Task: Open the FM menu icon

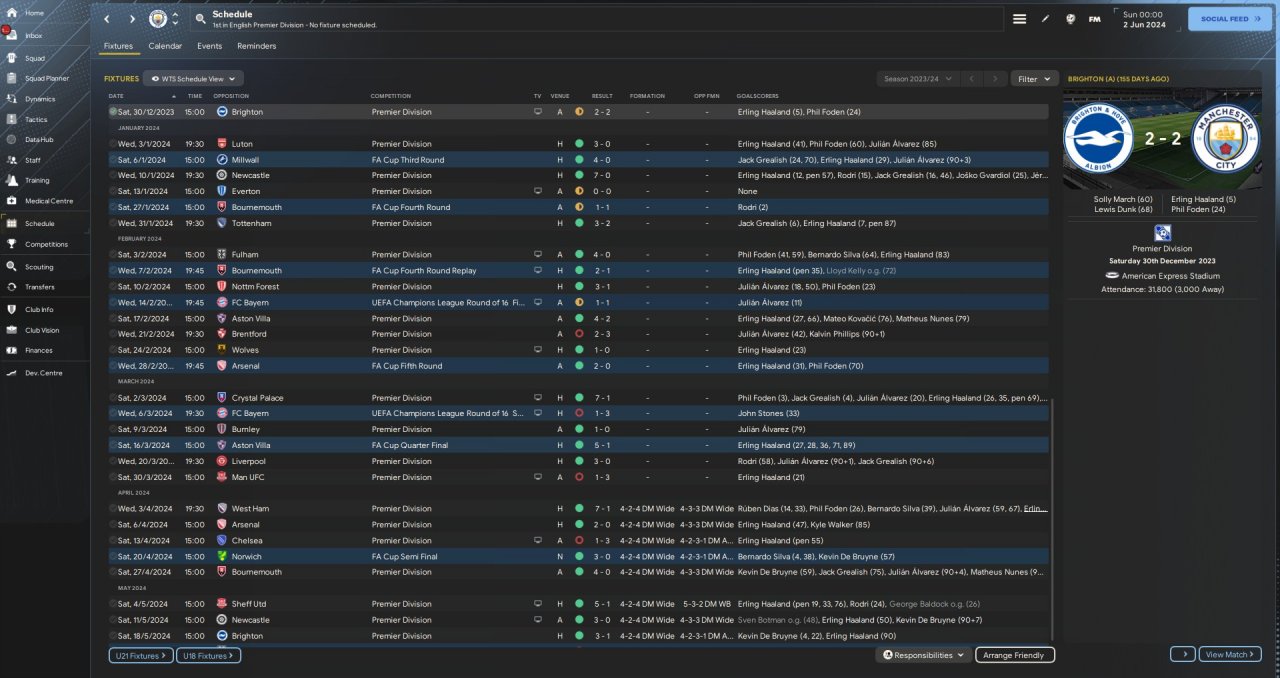Action: 1094,19
